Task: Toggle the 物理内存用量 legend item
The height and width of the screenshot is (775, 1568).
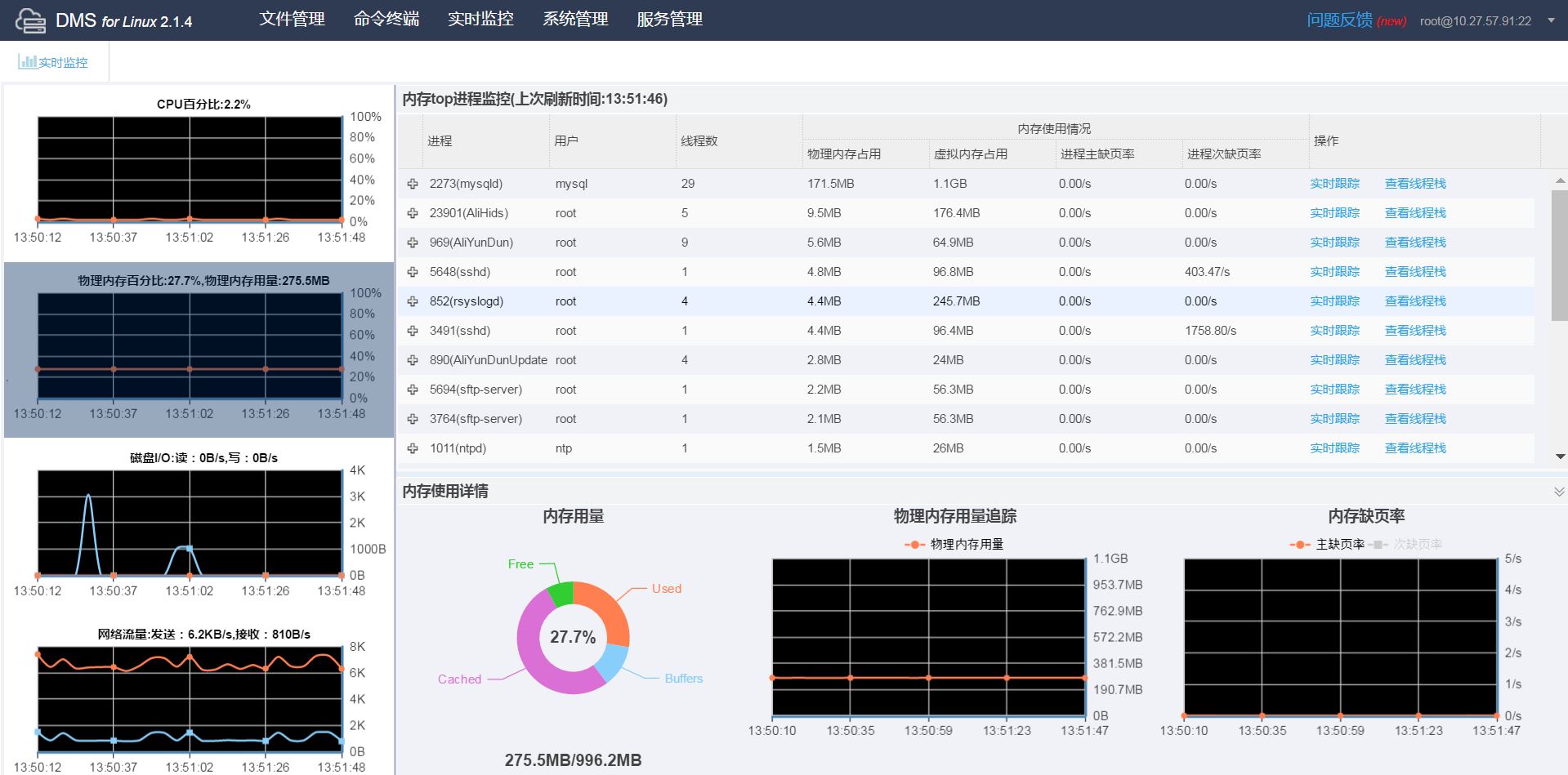Action: click(x=954, y=544)
